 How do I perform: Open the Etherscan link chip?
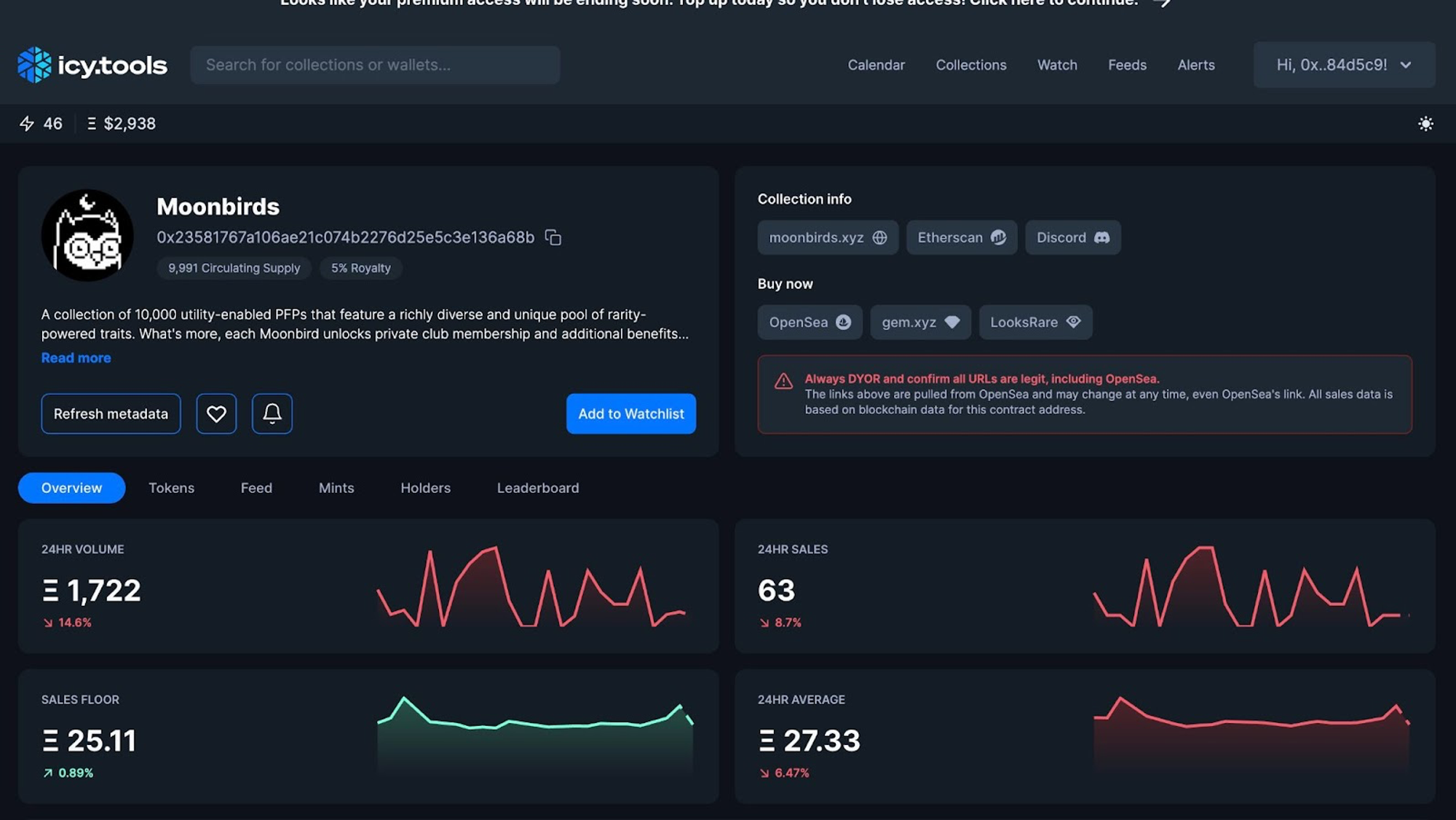click(961, 237)
